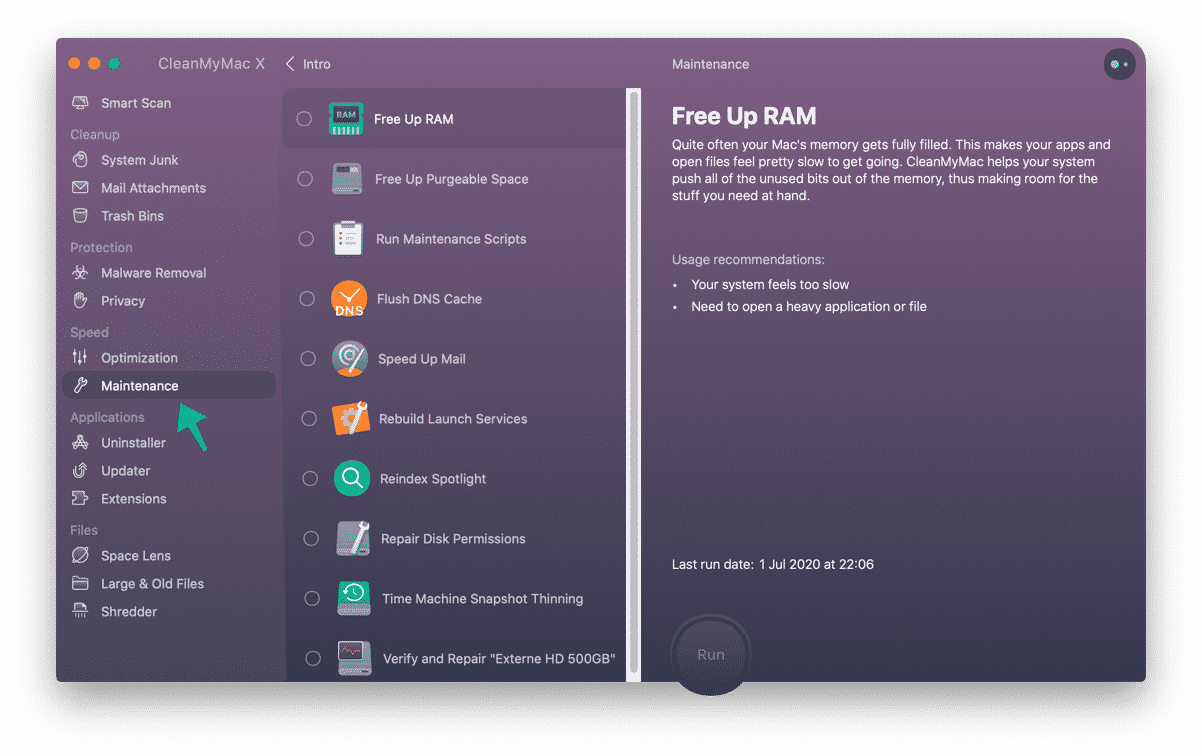Screen dimensions: 1202x756
Task: Click the Time Machine Snapshot Thinning name
Action: coord(482,599)
